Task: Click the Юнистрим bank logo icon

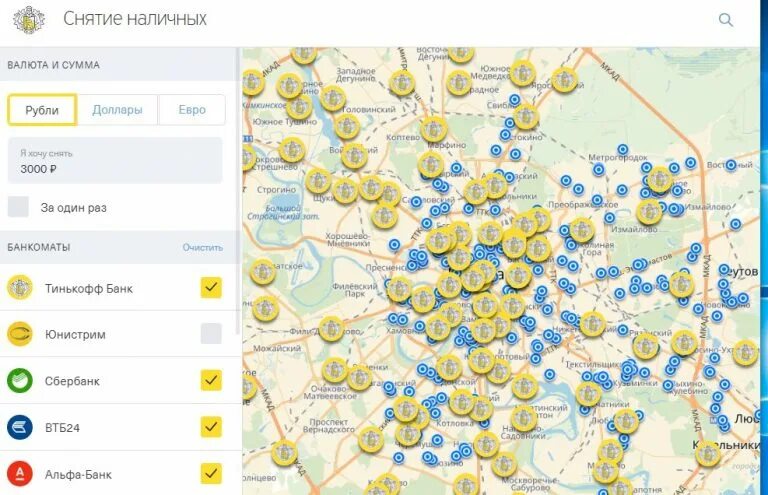Action: (x=20, y=334)
